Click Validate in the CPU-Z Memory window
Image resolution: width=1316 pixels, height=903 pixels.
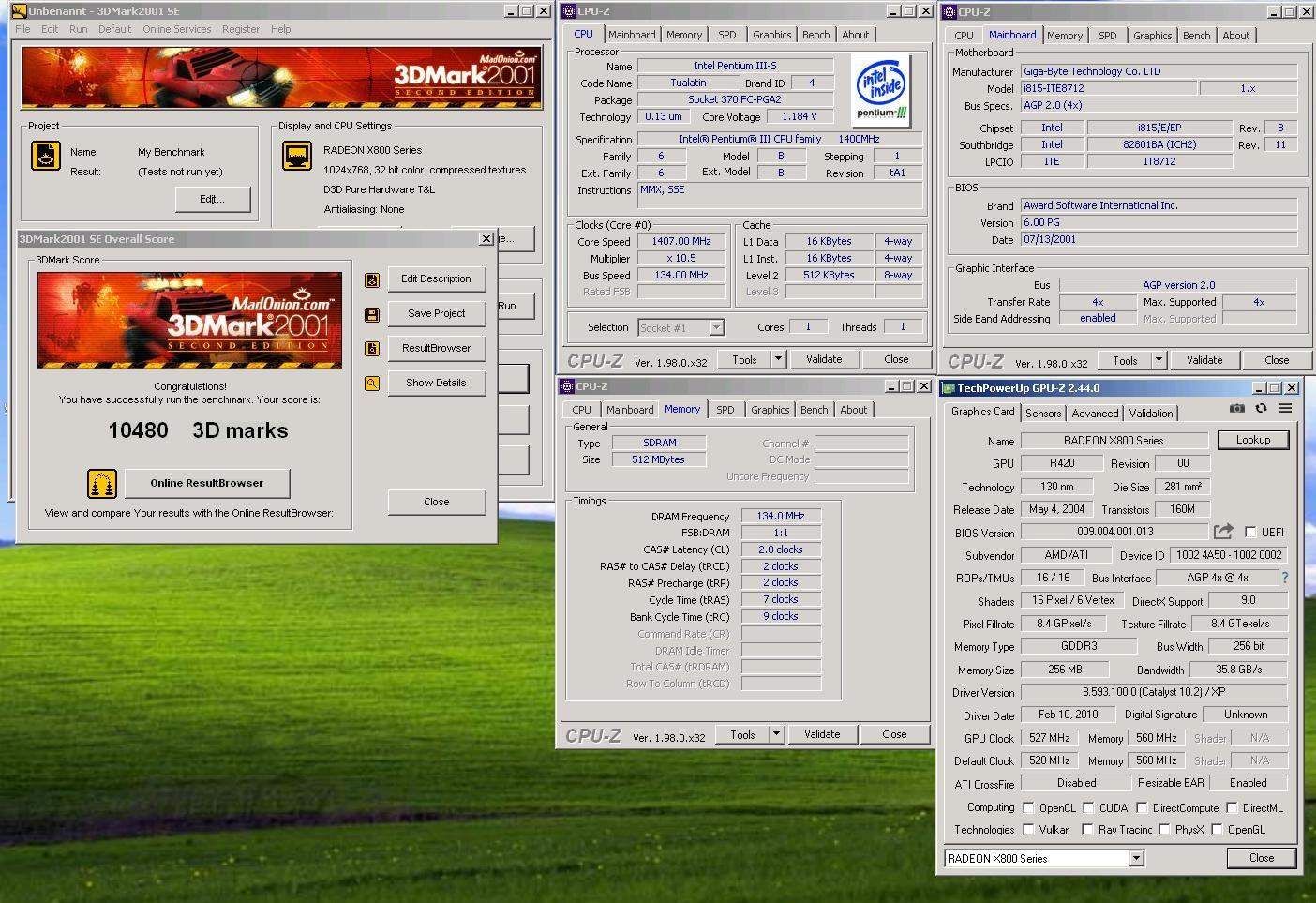point(822,734)
